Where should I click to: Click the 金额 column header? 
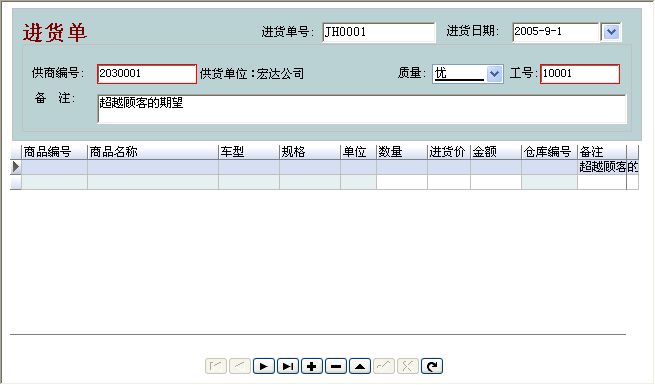tap(496, 152)
